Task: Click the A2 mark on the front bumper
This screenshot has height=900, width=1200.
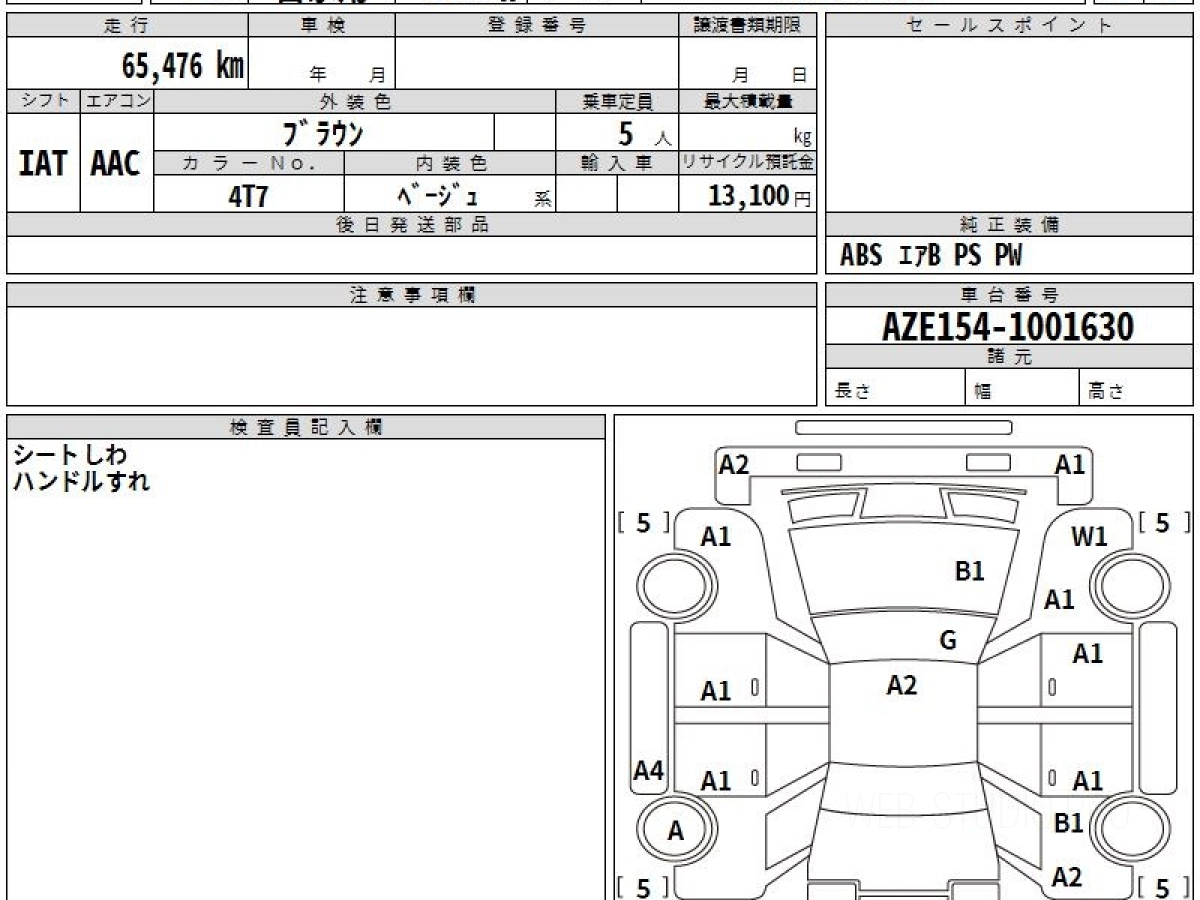Action: pyautogui.click(x=734, y=464)
